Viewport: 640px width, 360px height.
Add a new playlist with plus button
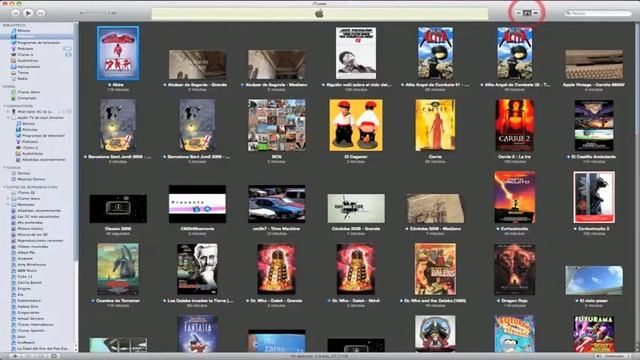pos(16,356)
